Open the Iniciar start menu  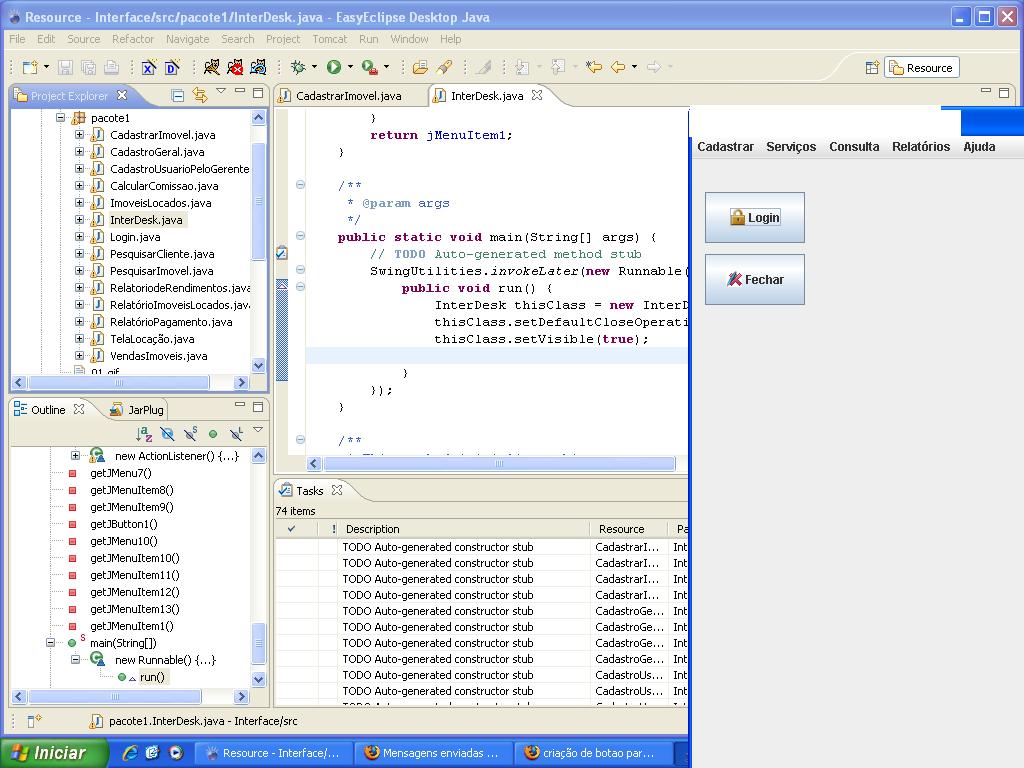54,753
